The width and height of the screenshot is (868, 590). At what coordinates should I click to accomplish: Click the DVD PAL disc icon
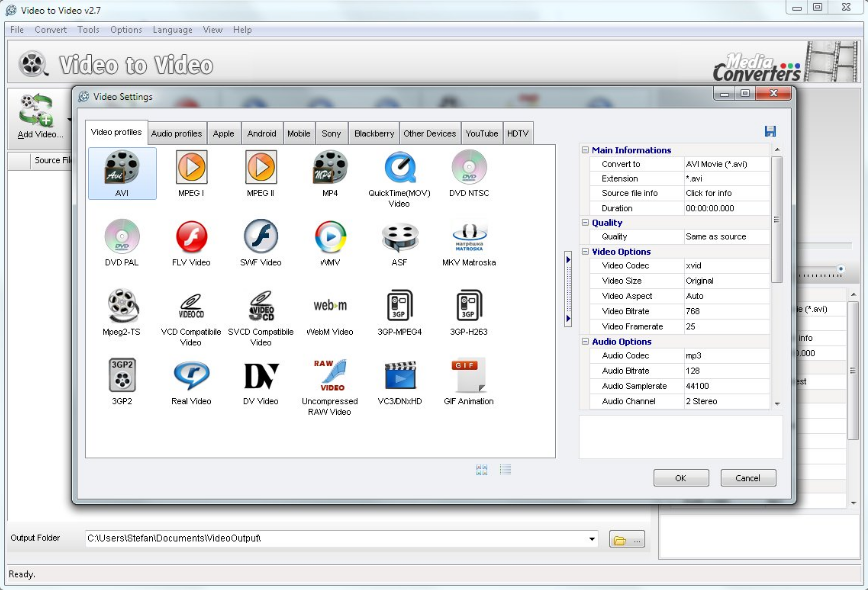click(122, 237)
